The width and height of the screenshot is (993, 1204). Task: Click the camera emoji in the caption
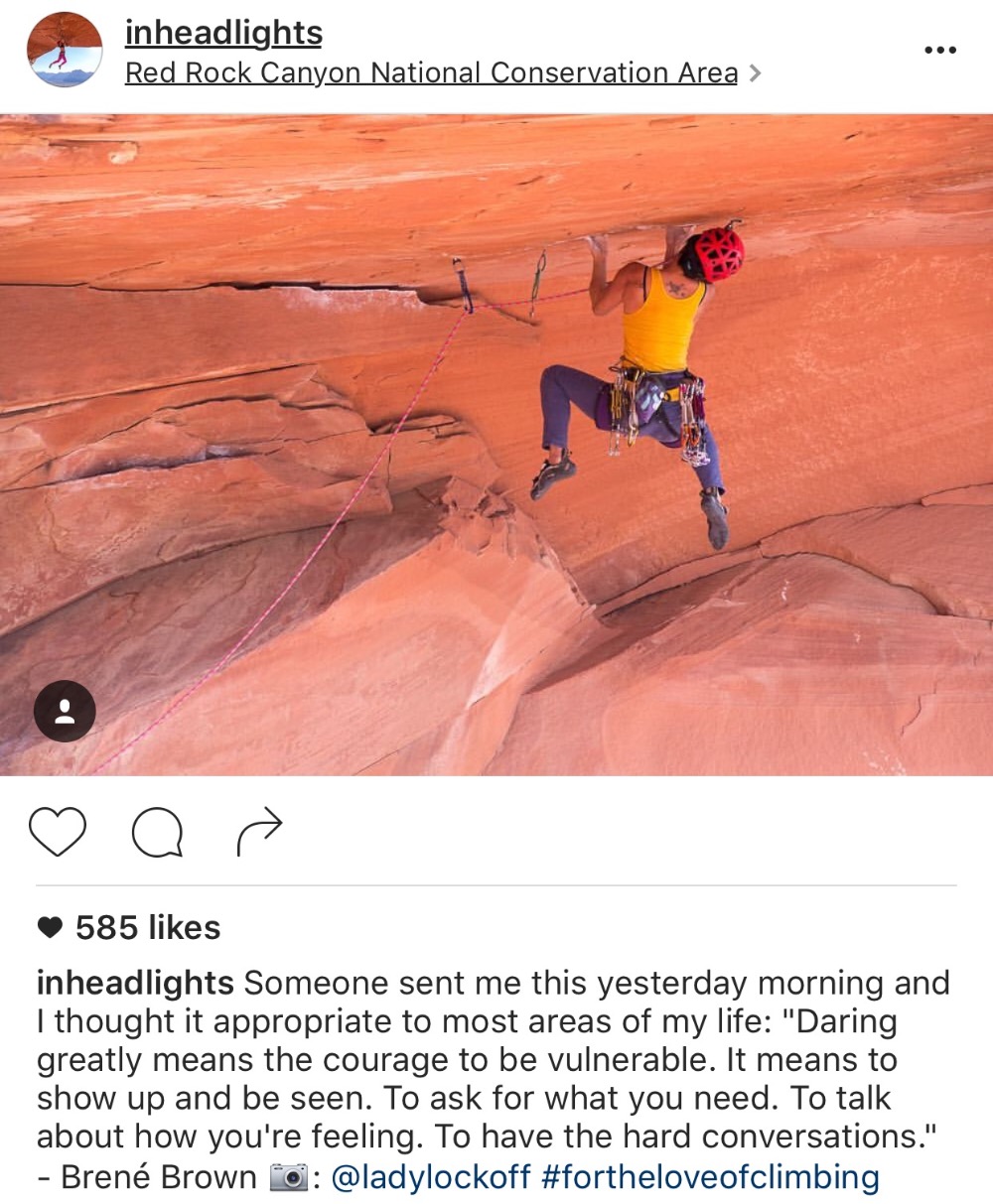pyautogui.click(x=290, y=1177)
